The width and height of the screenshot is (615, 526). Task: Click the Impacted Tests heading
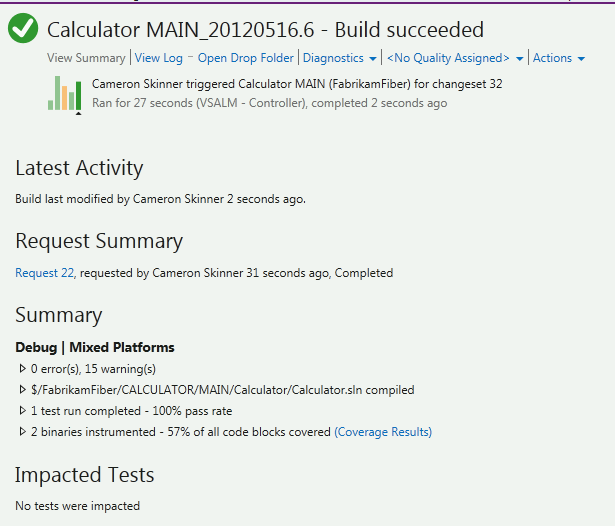point(85,474)
